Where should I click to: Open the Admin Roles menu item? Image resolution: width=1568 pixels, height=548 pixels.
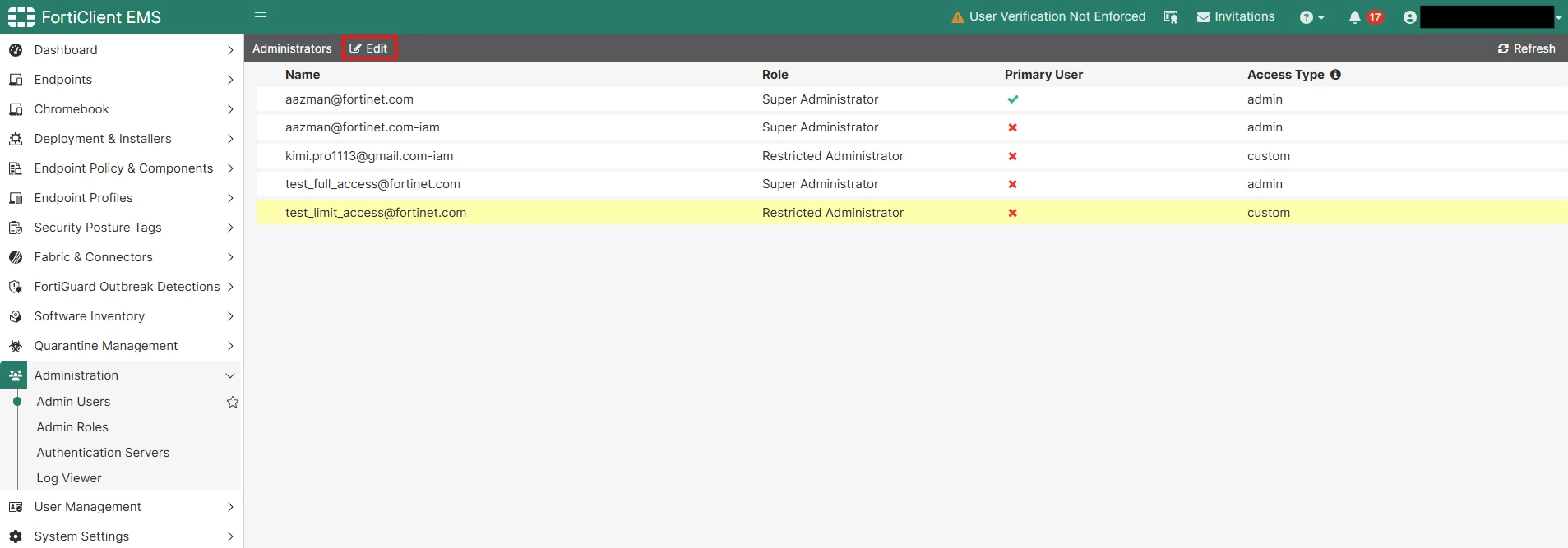click(x=72, y=427)
